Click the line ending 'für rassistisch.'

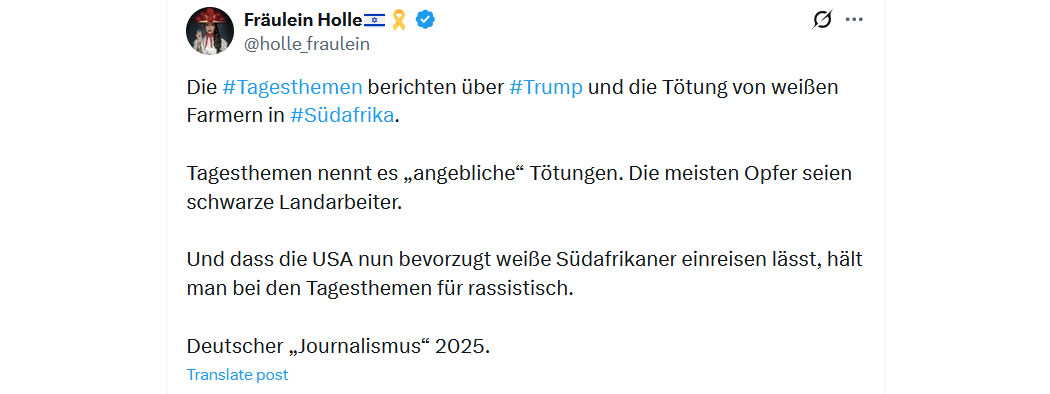coord(380,288)
